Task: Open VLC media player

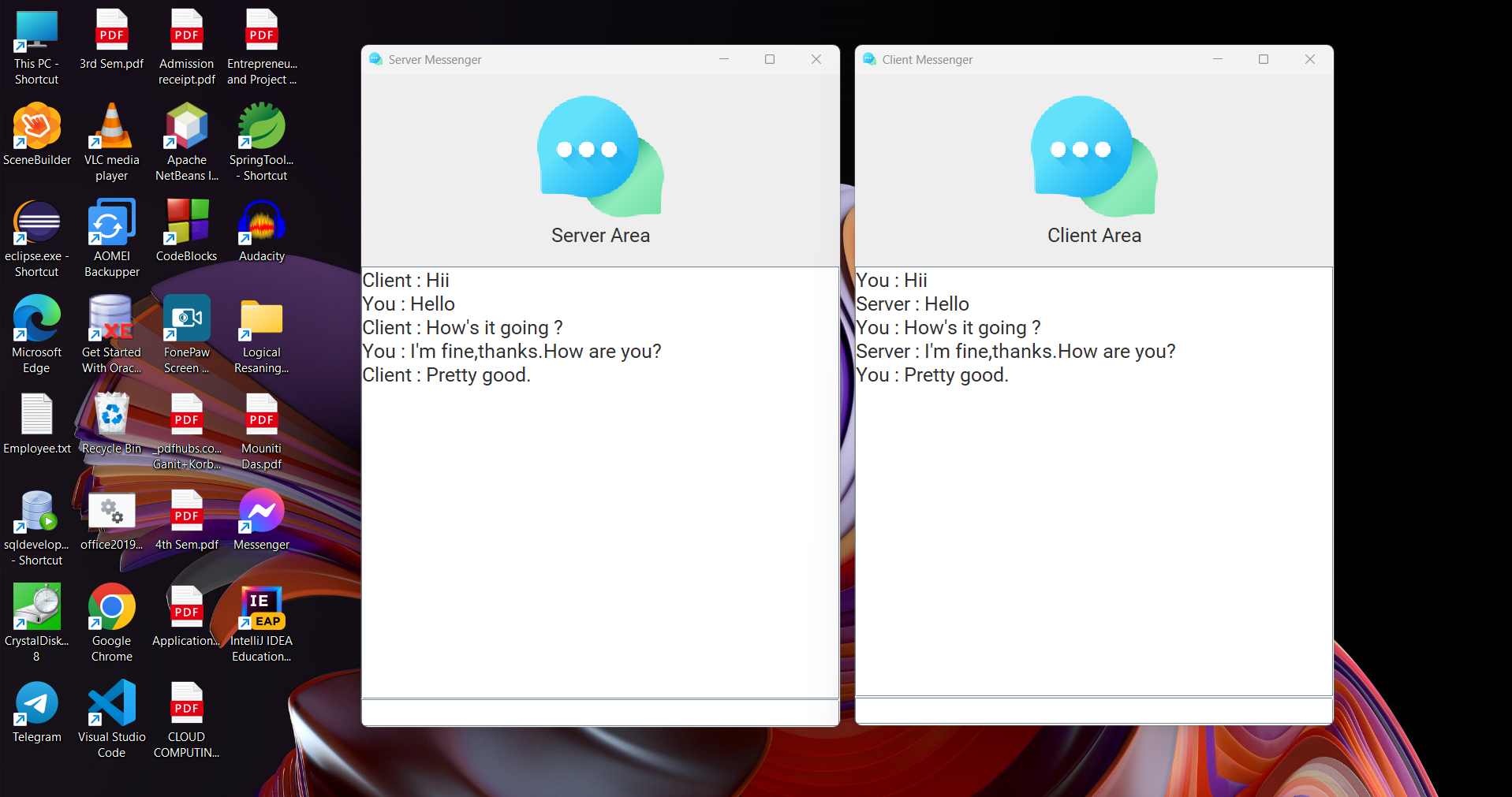Action: [110, 126]
